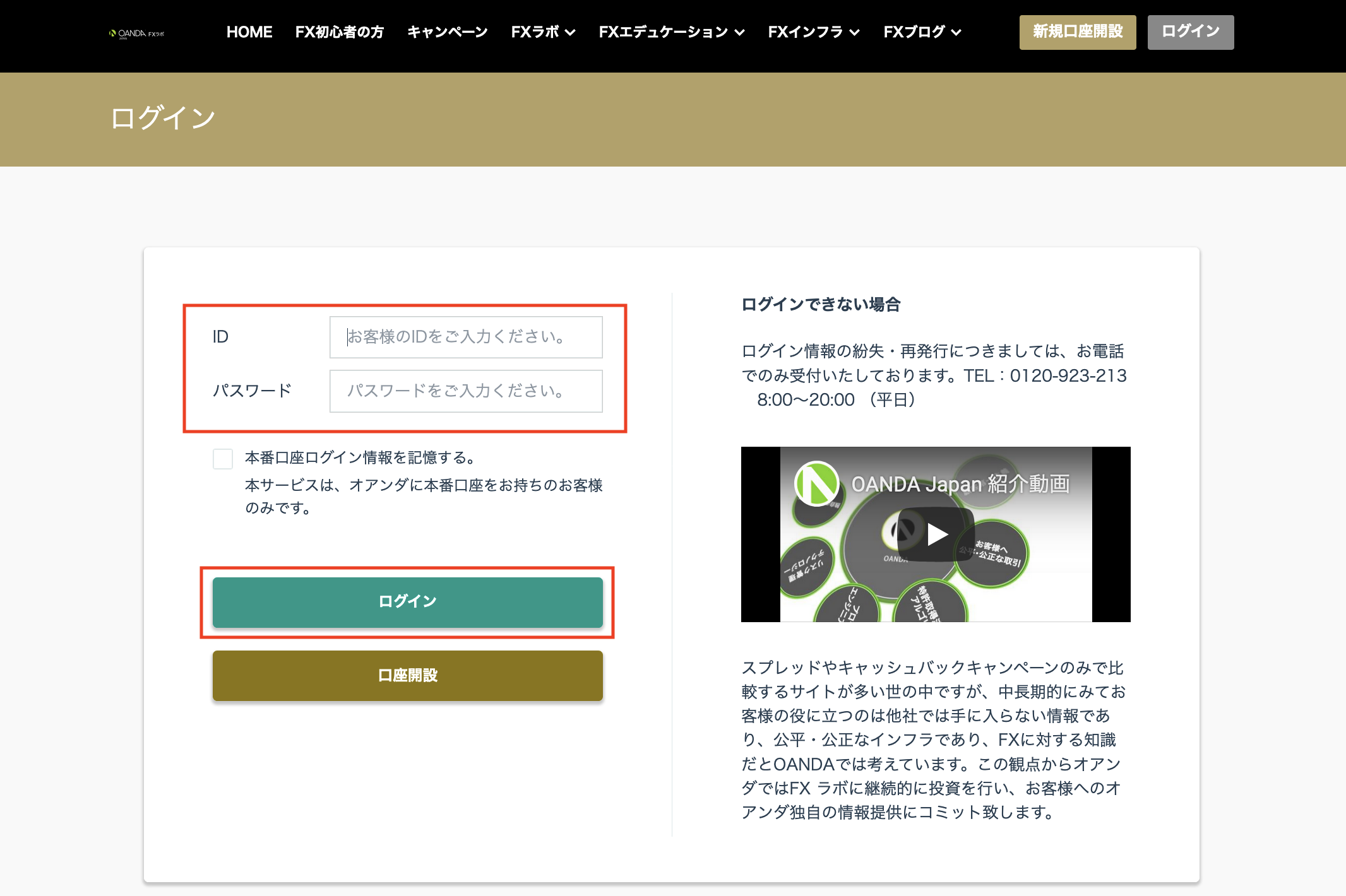This screenshot has height=896, width=1346.
Task: Expand the FXラボ menu
Action: click(x=543, y=32)
